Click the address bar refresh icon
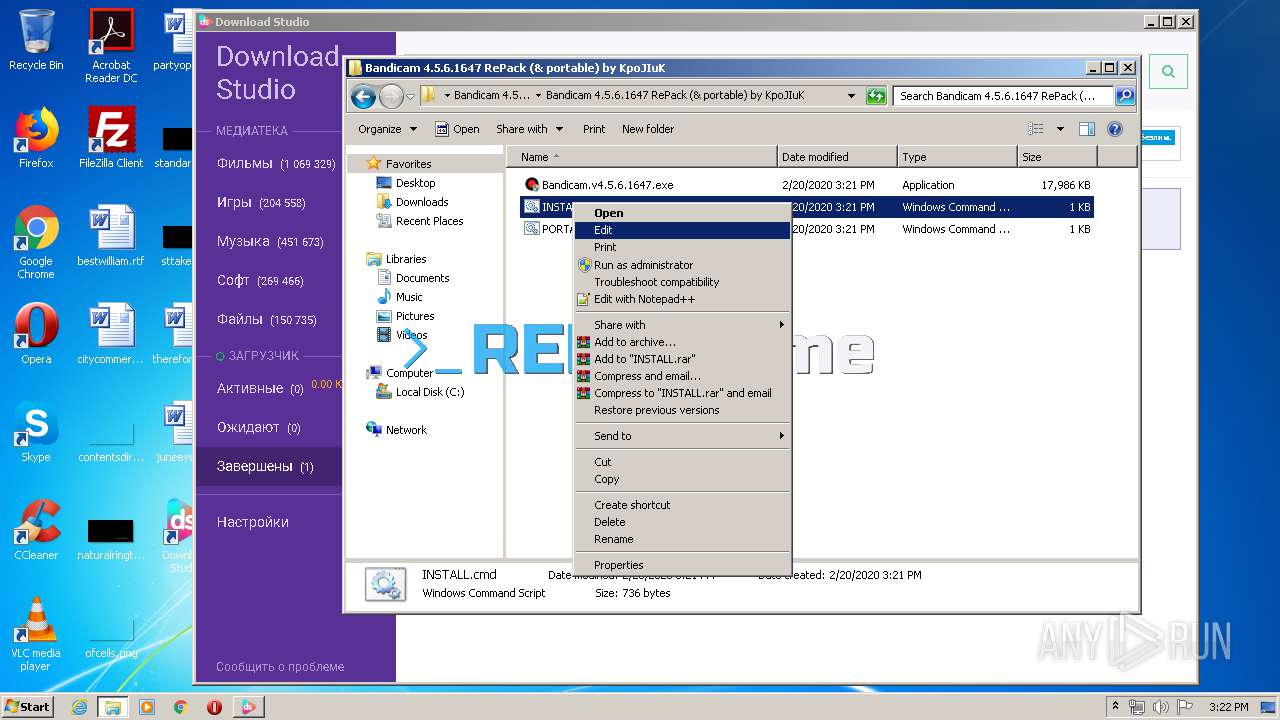Viewport: 1280px width, 720px height. click(876, 96)
